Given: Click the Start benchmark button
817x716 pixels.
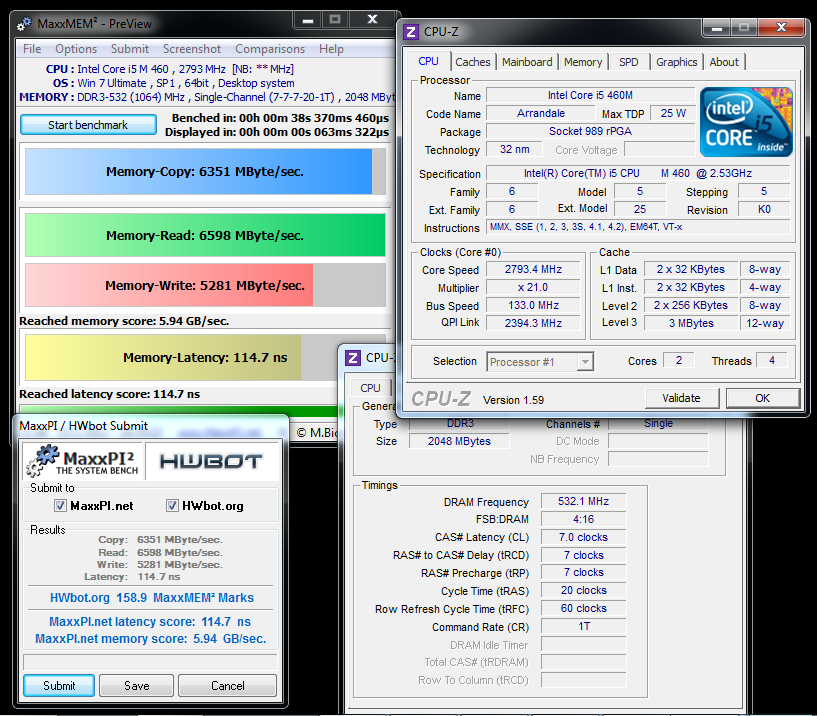Looking at the screenshot, I should pos(88,125).
